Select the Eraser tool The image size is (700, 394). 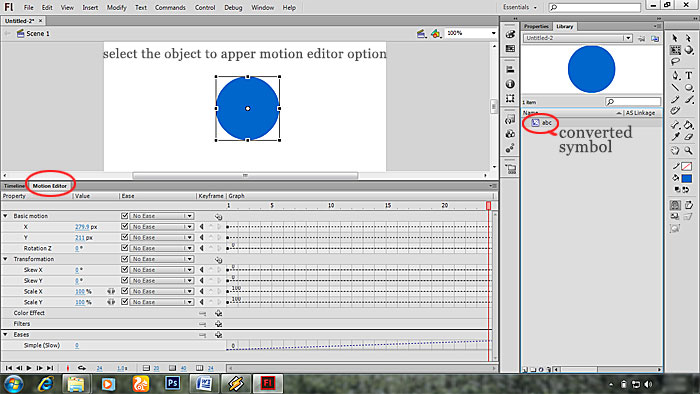coord(689,137)
